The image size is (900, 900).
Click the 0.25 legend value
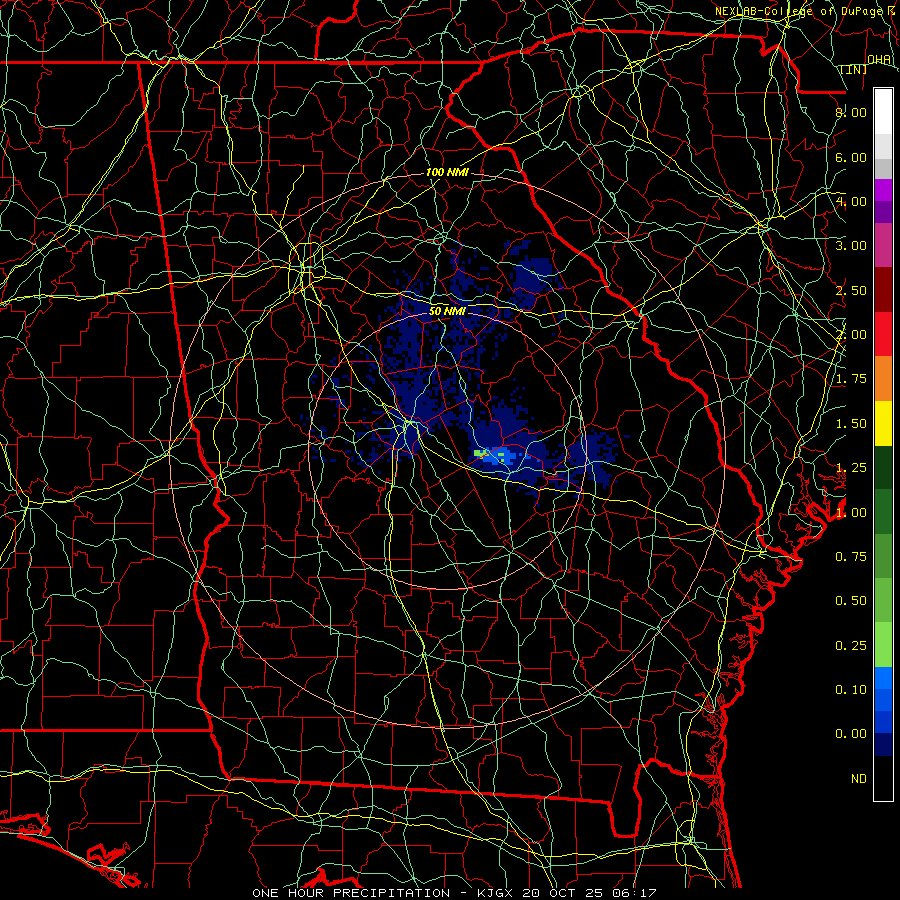point(851,646)
